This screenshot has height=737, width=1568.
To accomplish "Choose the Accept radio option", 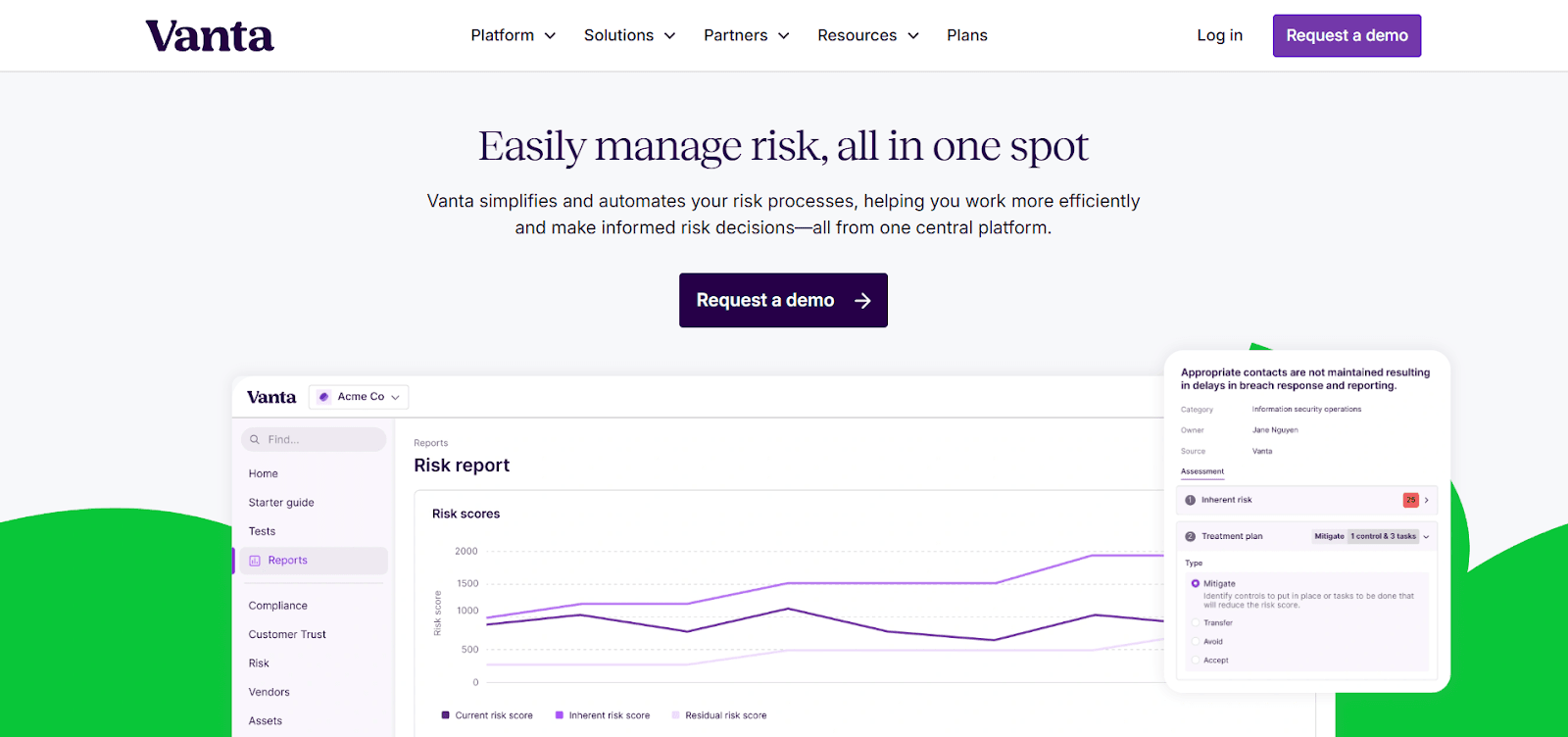I will (1196, 661).
